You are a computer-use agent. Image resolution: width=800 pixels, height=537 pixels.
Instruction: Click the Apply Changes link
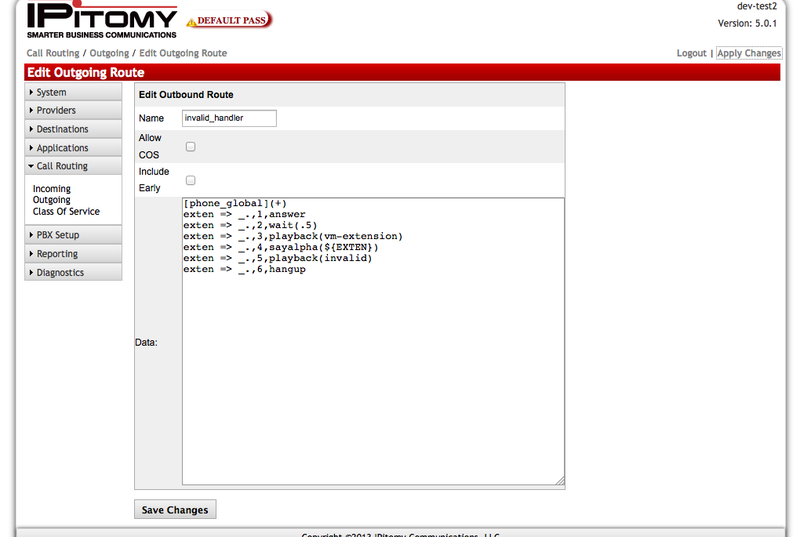[749, 53]
